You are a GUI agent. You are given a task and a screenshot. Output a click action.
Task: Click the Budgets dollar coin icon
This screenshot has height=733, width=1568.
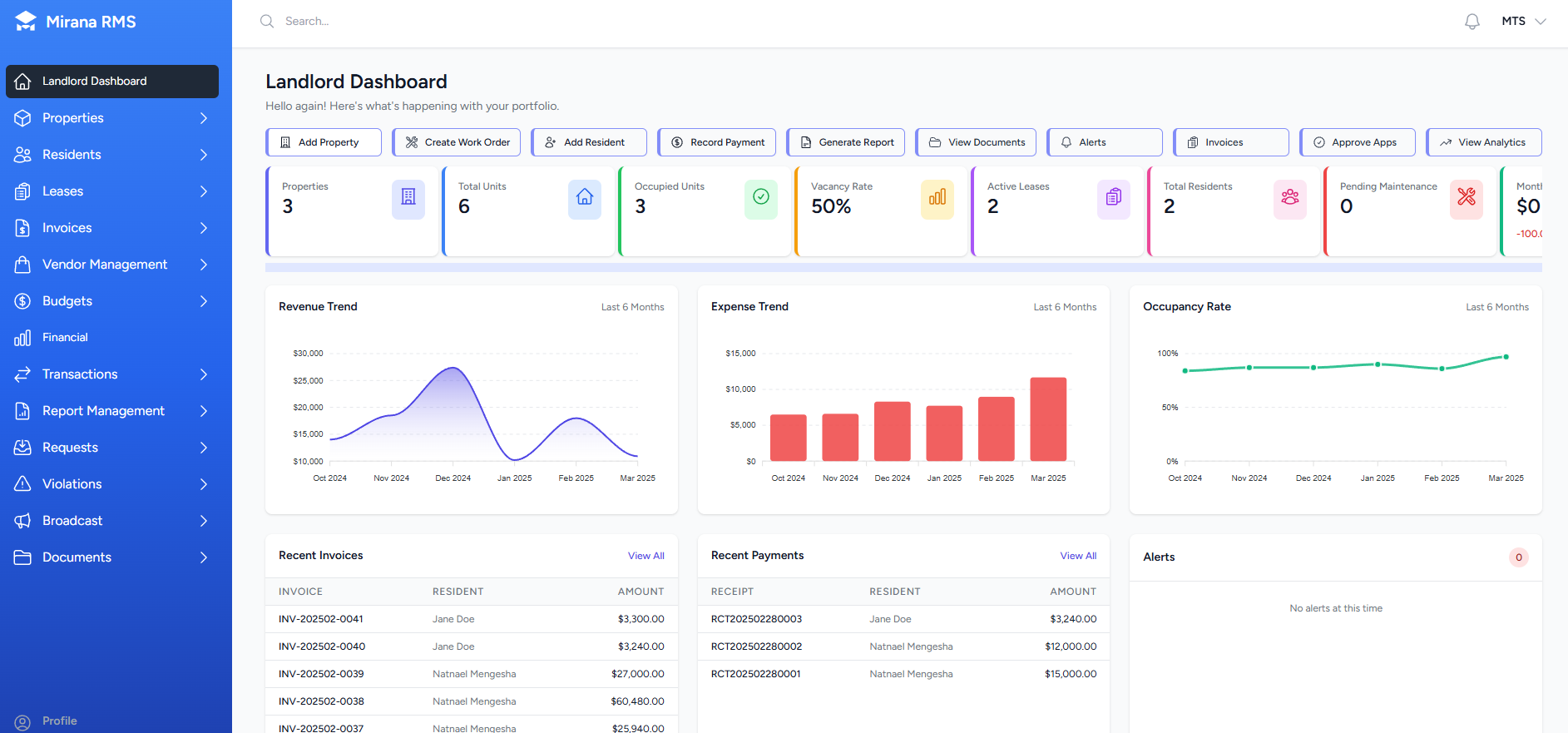pos(22,301)
